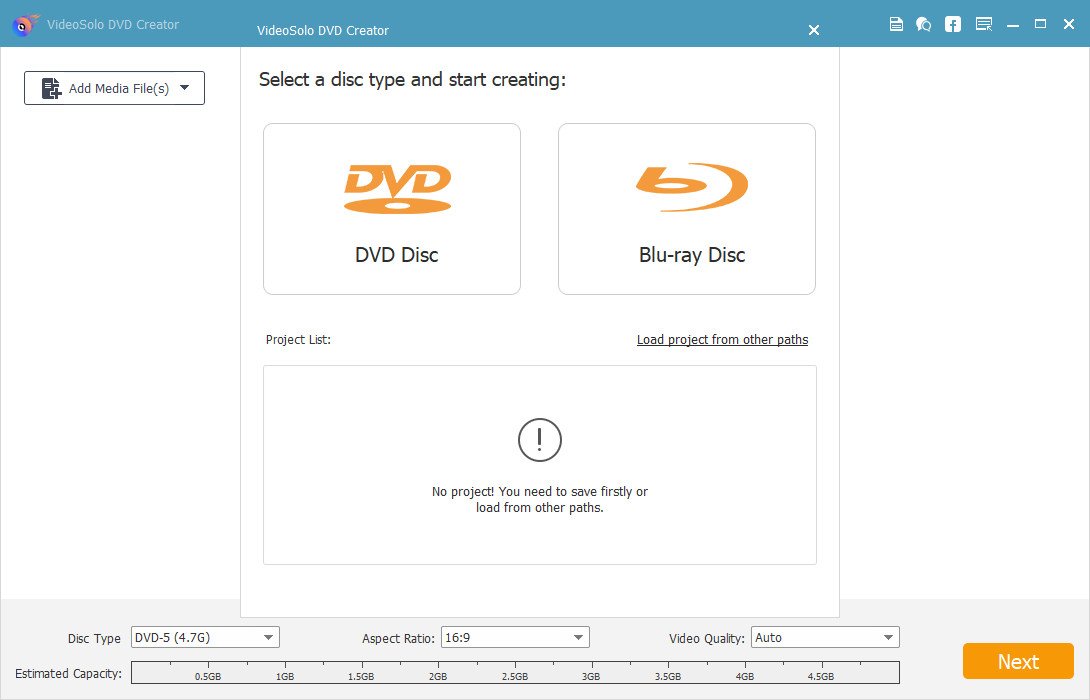Image resolution: width=1090 pixels, height=700 pixels.
Task: Close the main VideoSolo window
Action: [x=1069, y=24]
